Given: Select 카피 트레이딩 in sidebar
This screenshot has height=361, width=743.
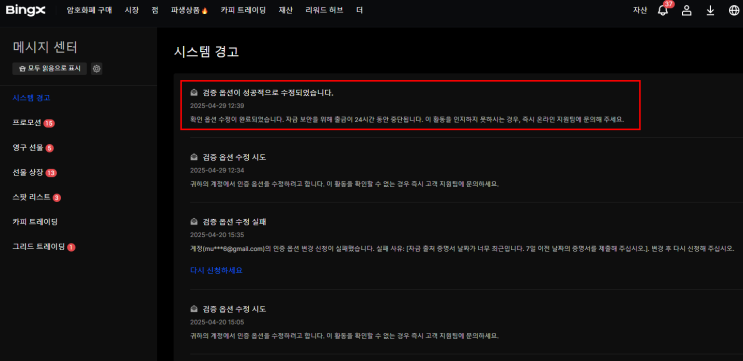Looking at the screenshot, I should [36, 222].
